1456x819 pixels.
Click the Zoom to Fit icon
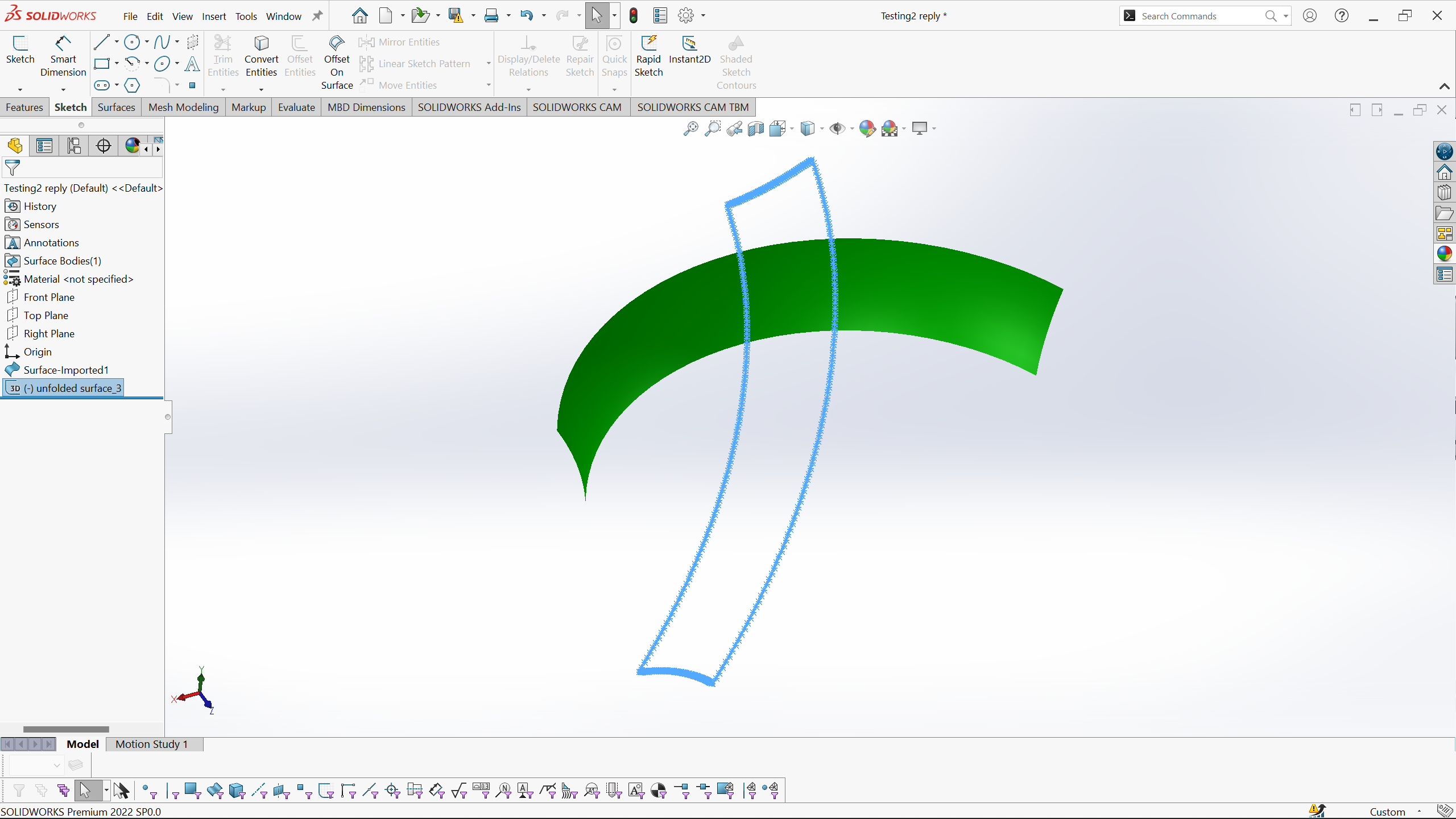[x=690, y=129]
